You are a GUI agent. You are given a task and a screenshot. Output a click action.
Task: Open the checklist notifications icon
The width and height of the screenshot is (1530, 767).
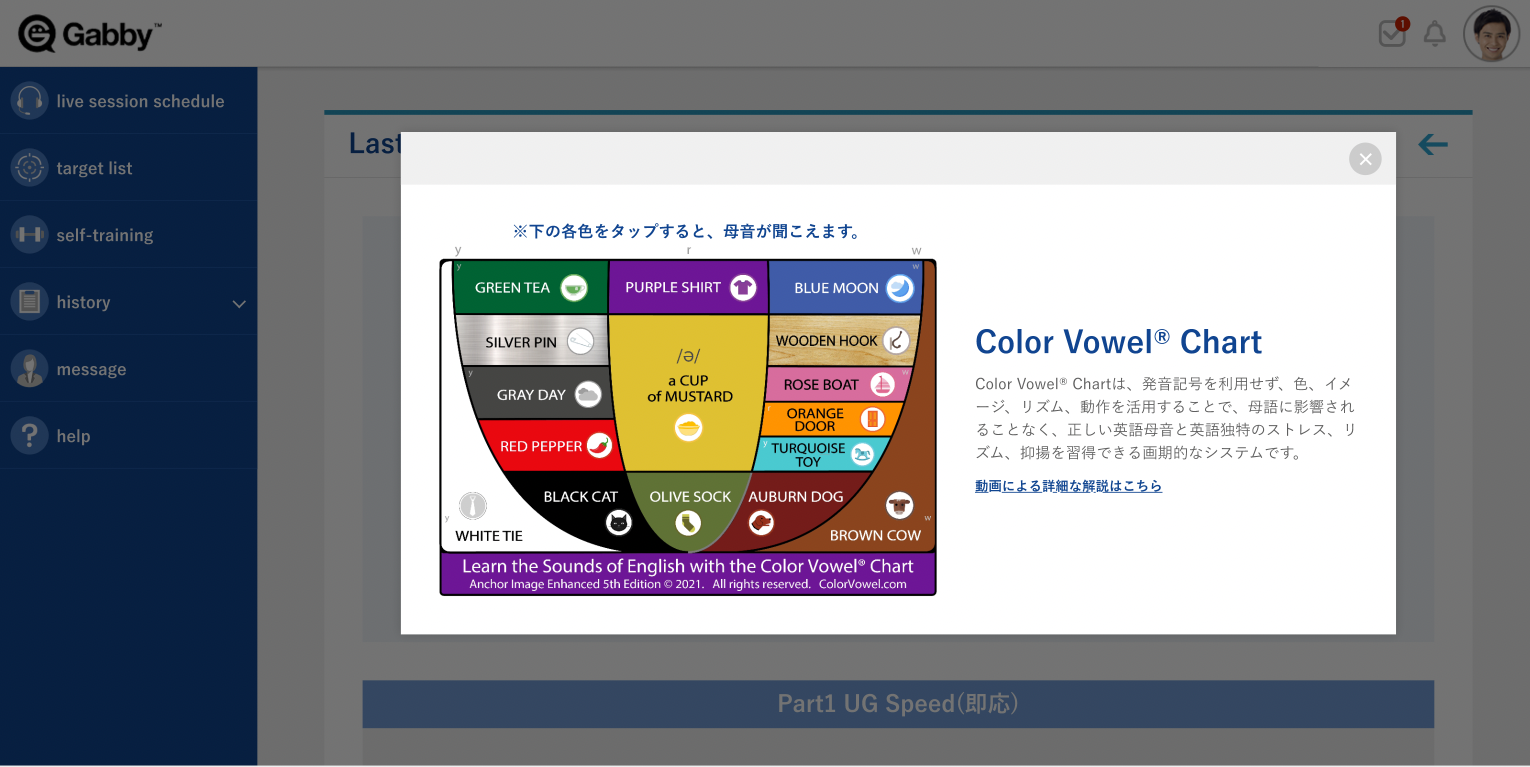click(1392, 33)
